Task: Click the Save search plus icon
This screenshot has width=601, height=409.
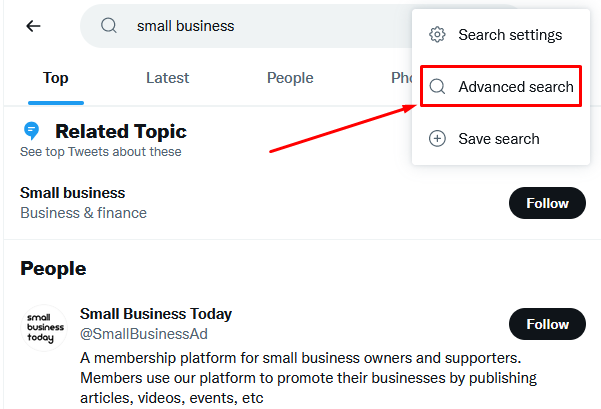Action: pyautogui.click(x=437, y=138)
